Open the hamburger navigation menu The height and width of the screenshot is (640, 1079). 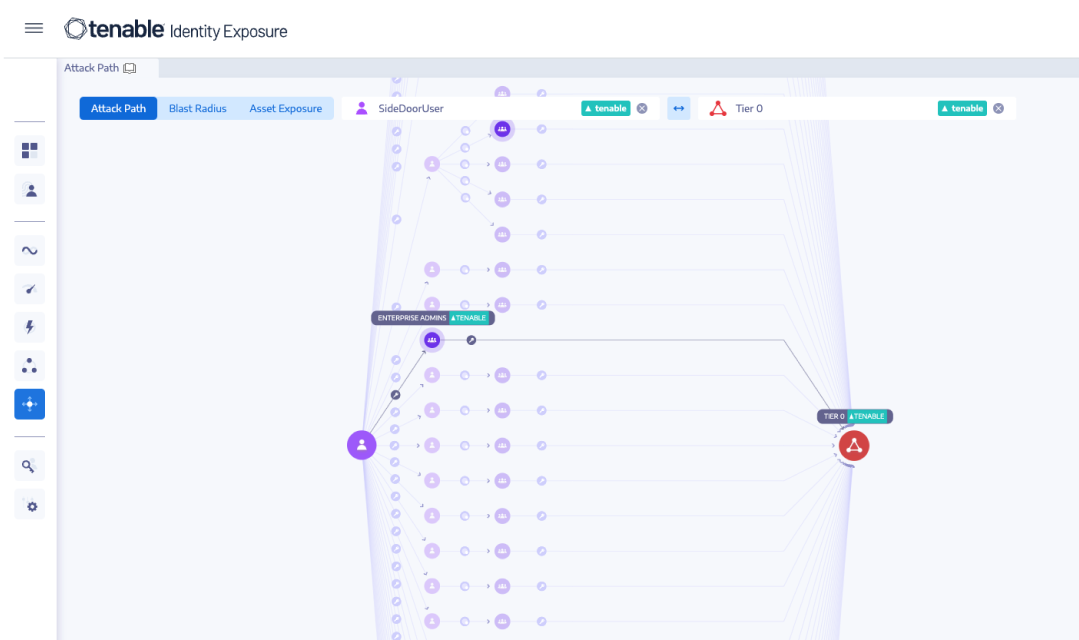point(34,28)
